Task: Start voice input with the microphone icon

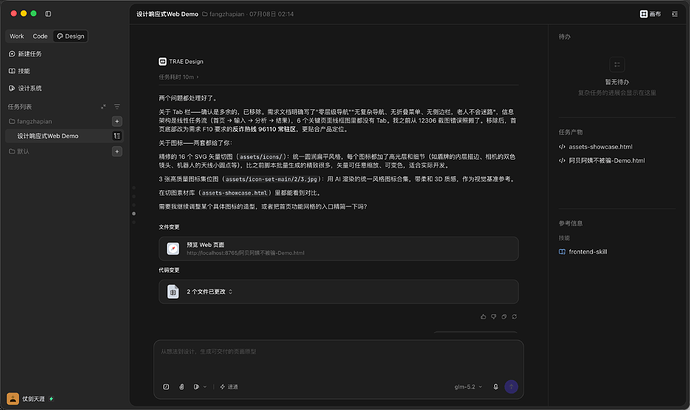Action: click(495, 387)
